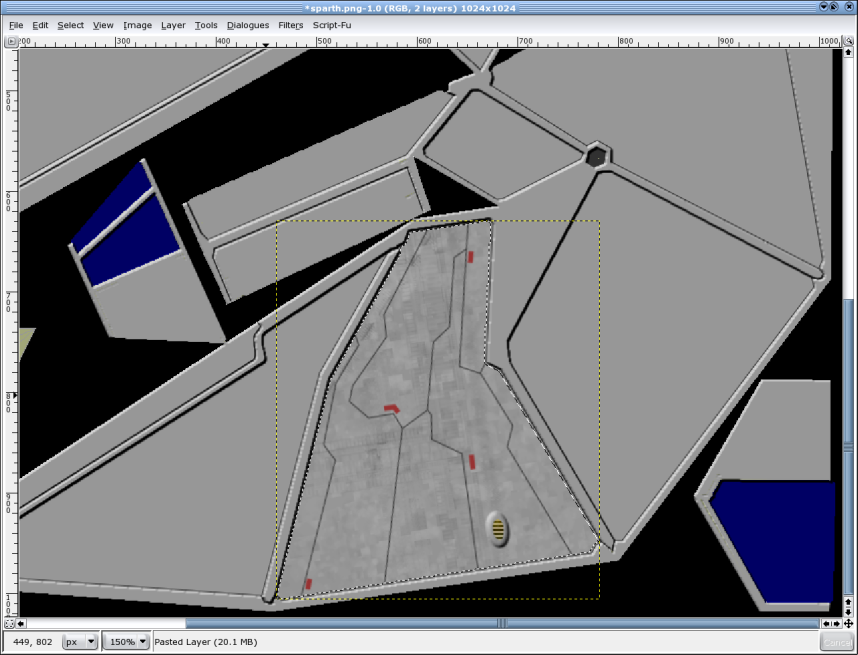Viewport: 858px width, 655px height.
Task: Click the navigation cross icon at bottom-right
Action: [848, 623]
